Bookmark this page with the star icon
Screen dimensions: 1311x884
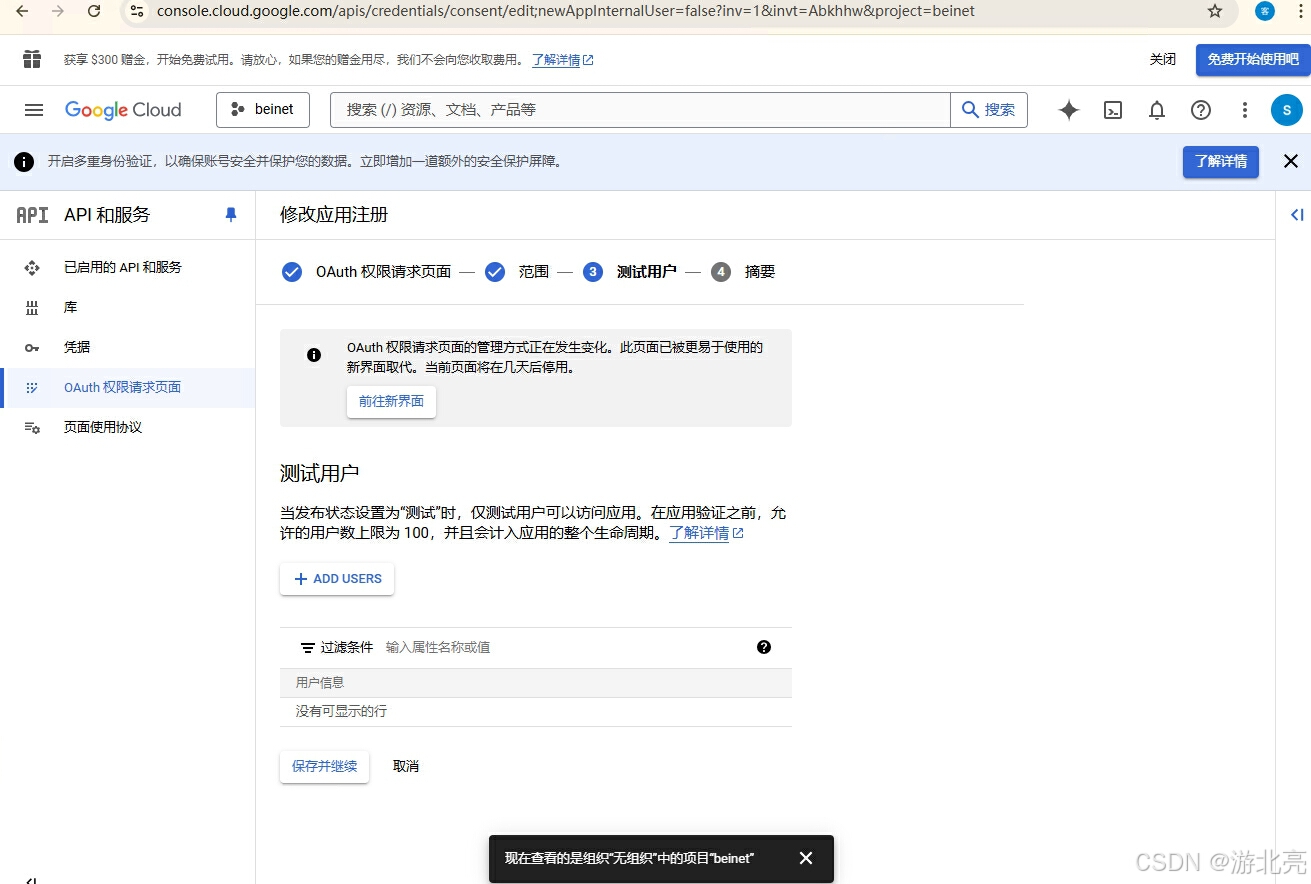[x=1215, y=11]
